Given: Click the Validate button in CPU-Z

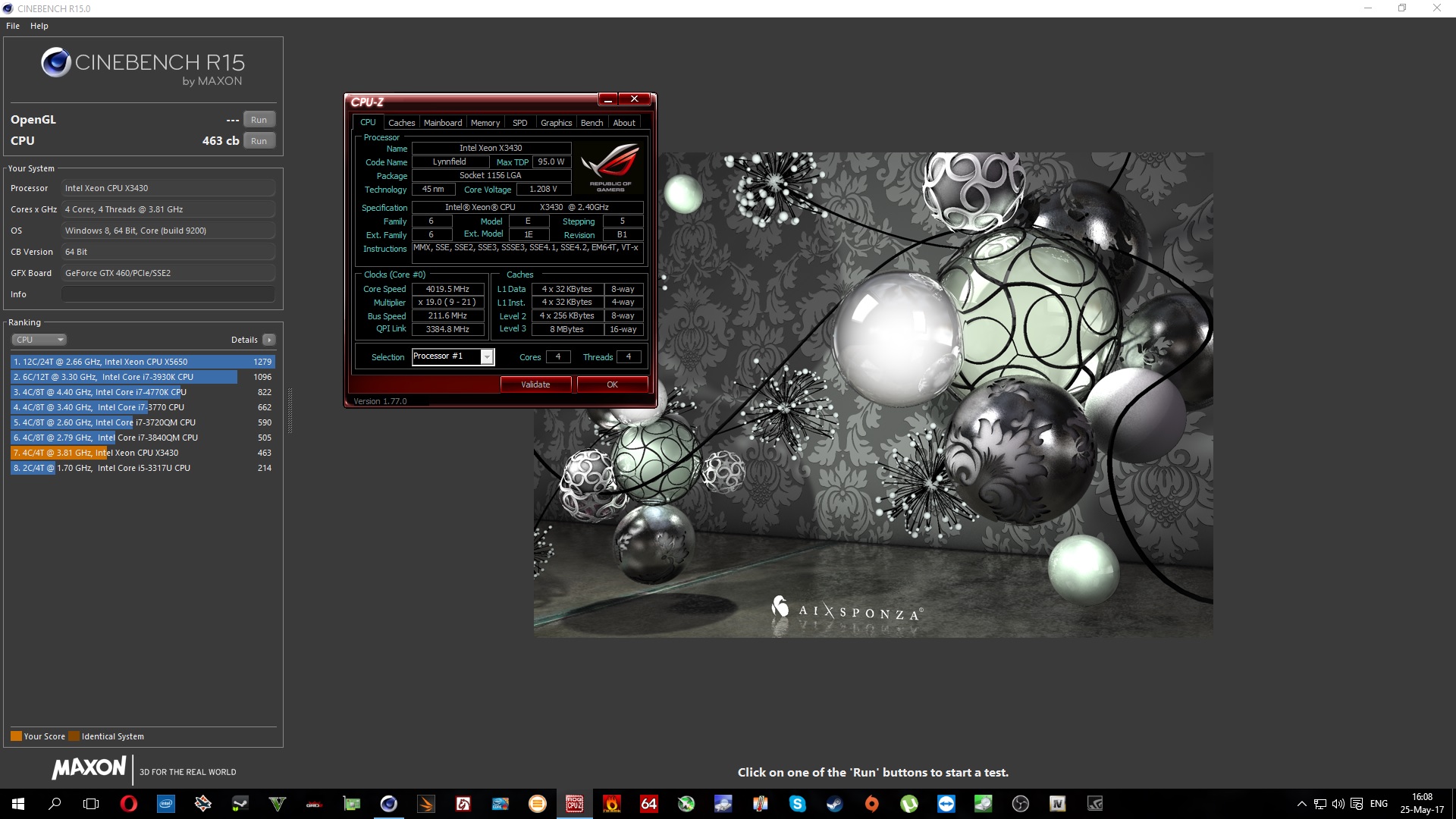Looking at the screenshot, I should point(535,384).
